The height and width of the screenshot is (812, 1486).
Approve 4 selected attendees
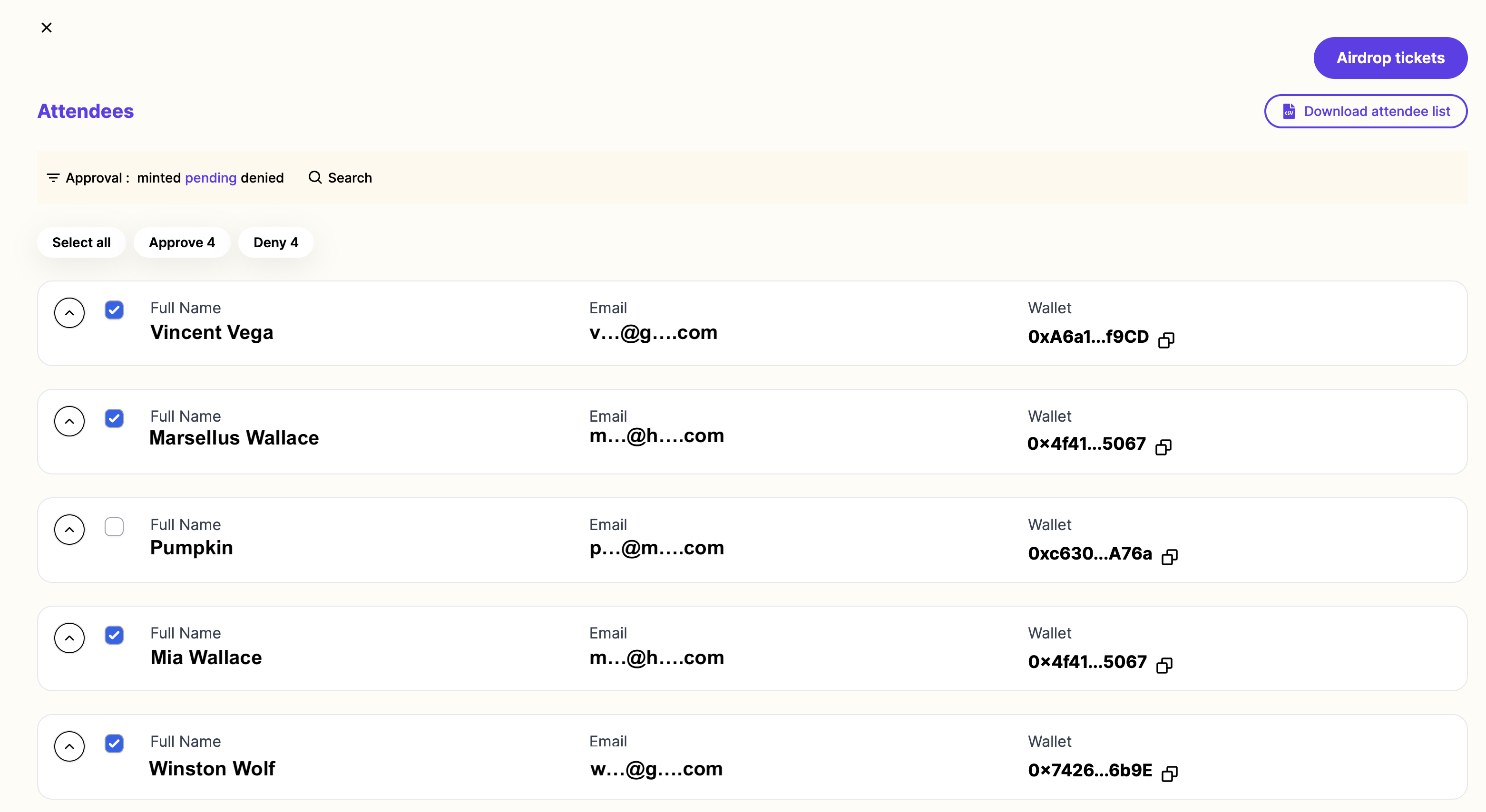[182, 242]
